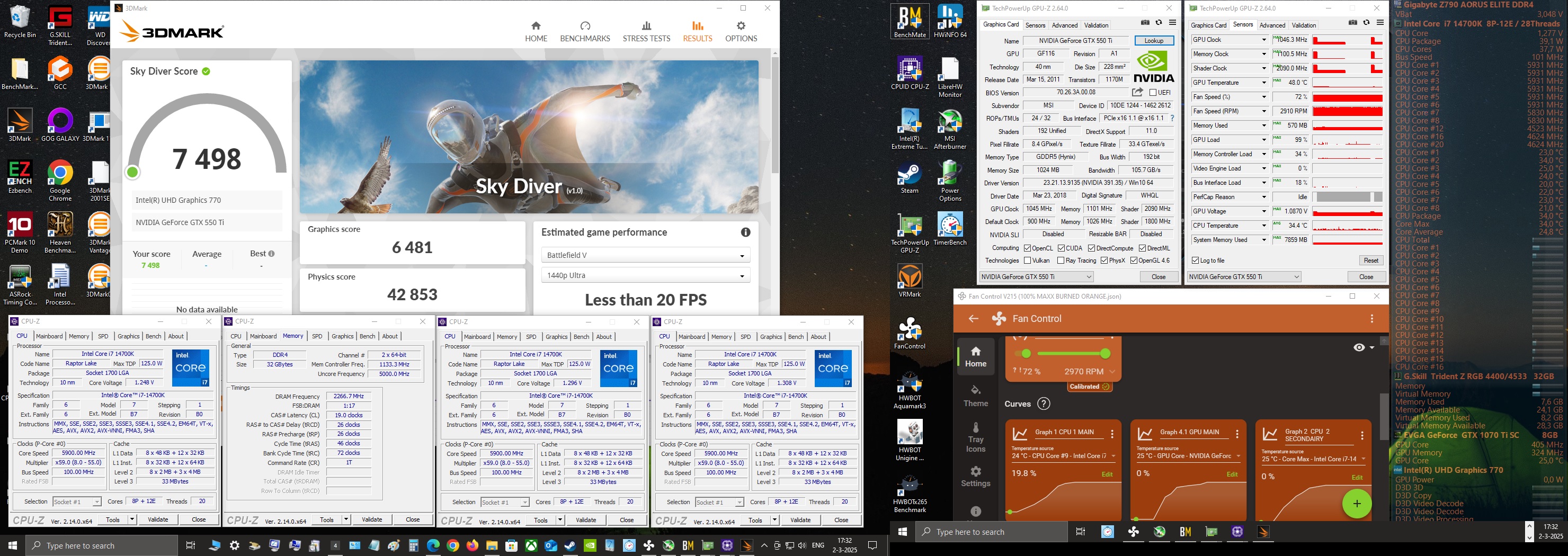Toggle DirectCompute checkbox in GPU-Z
The height and width of the screenshot is (556, 1568).
click(x=1091, y=248)
